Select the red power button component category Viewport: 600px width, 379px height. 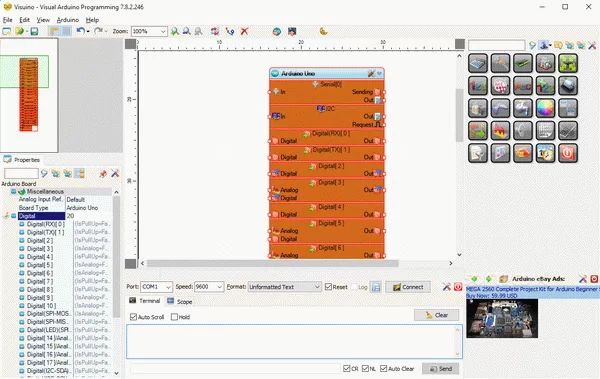point(568,153)
